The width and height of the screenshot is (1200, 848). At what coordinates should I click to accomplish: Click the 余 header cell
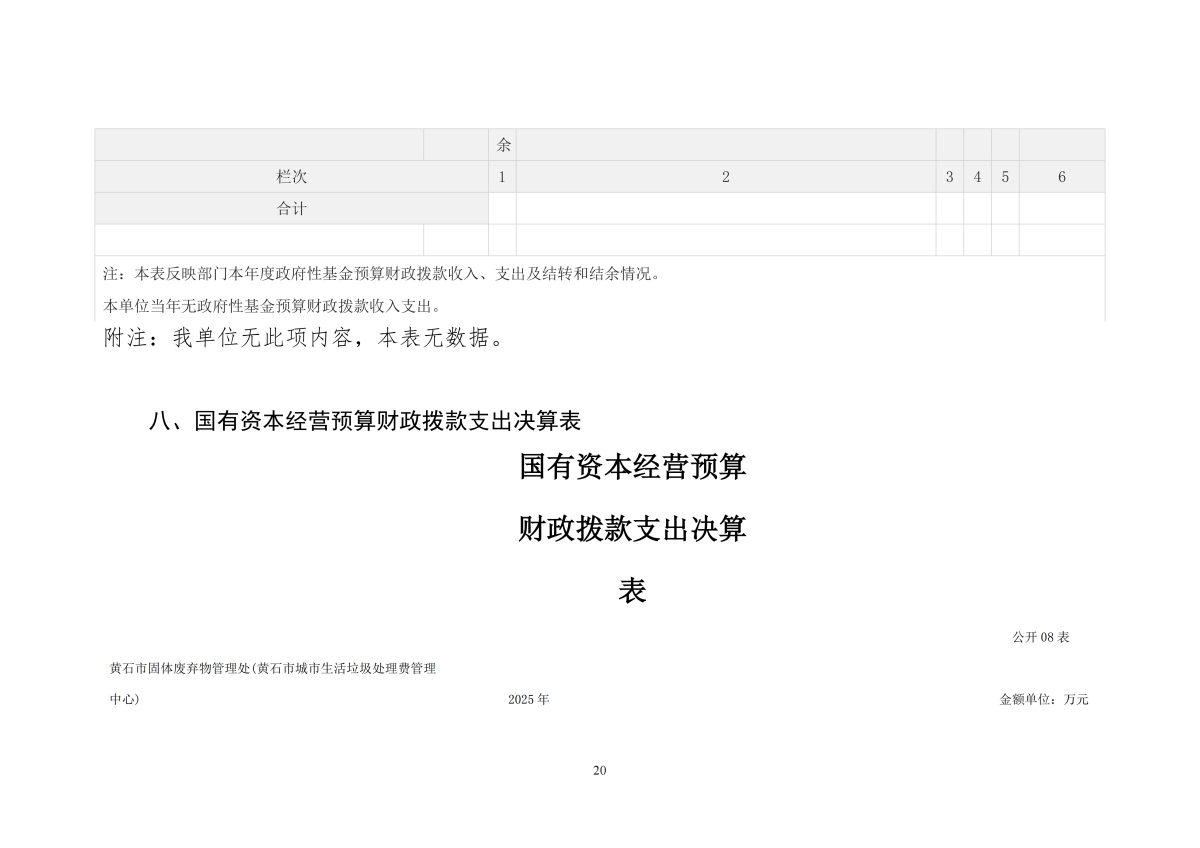tap(502, 145)
